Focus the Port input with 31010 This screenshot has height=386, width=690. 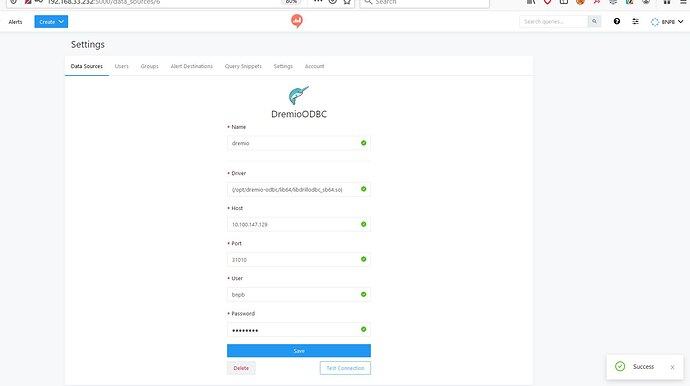(x=299, y=260)
